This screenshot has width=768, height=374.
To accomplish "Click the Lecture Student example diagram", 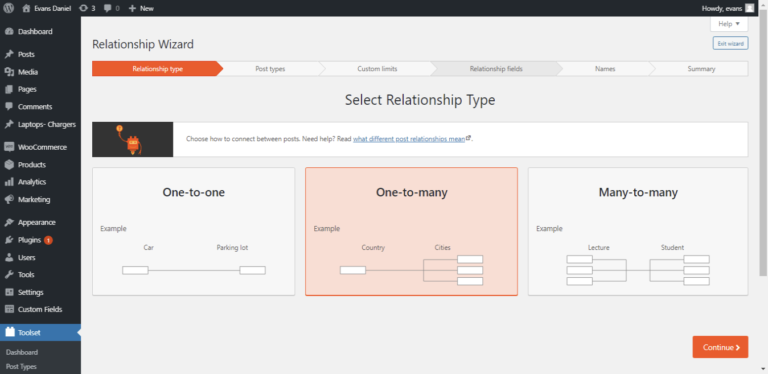I will tap(638, 270).
